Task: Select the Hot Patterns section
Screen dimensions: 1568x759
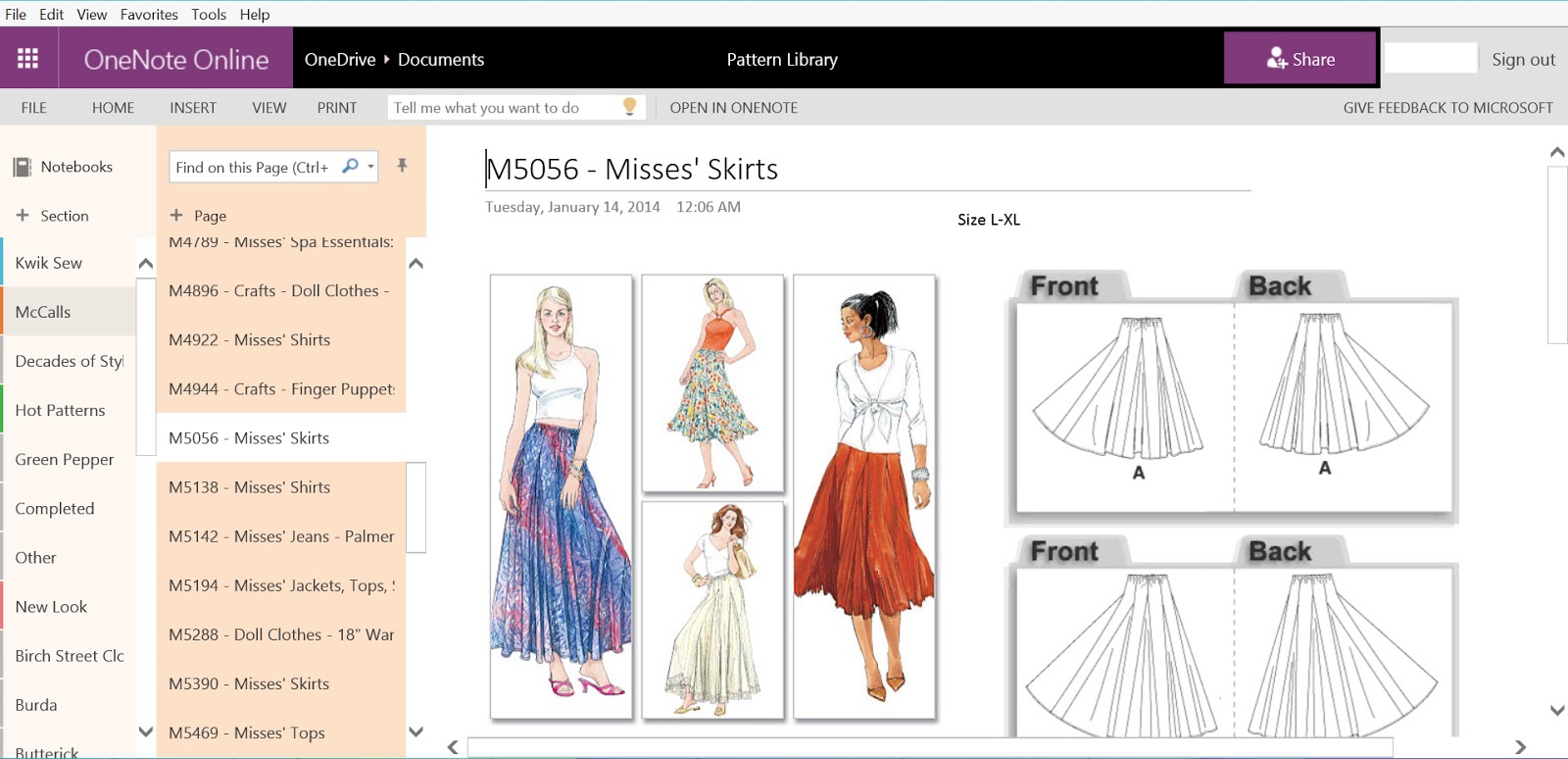Action: [x=69, y=410]
